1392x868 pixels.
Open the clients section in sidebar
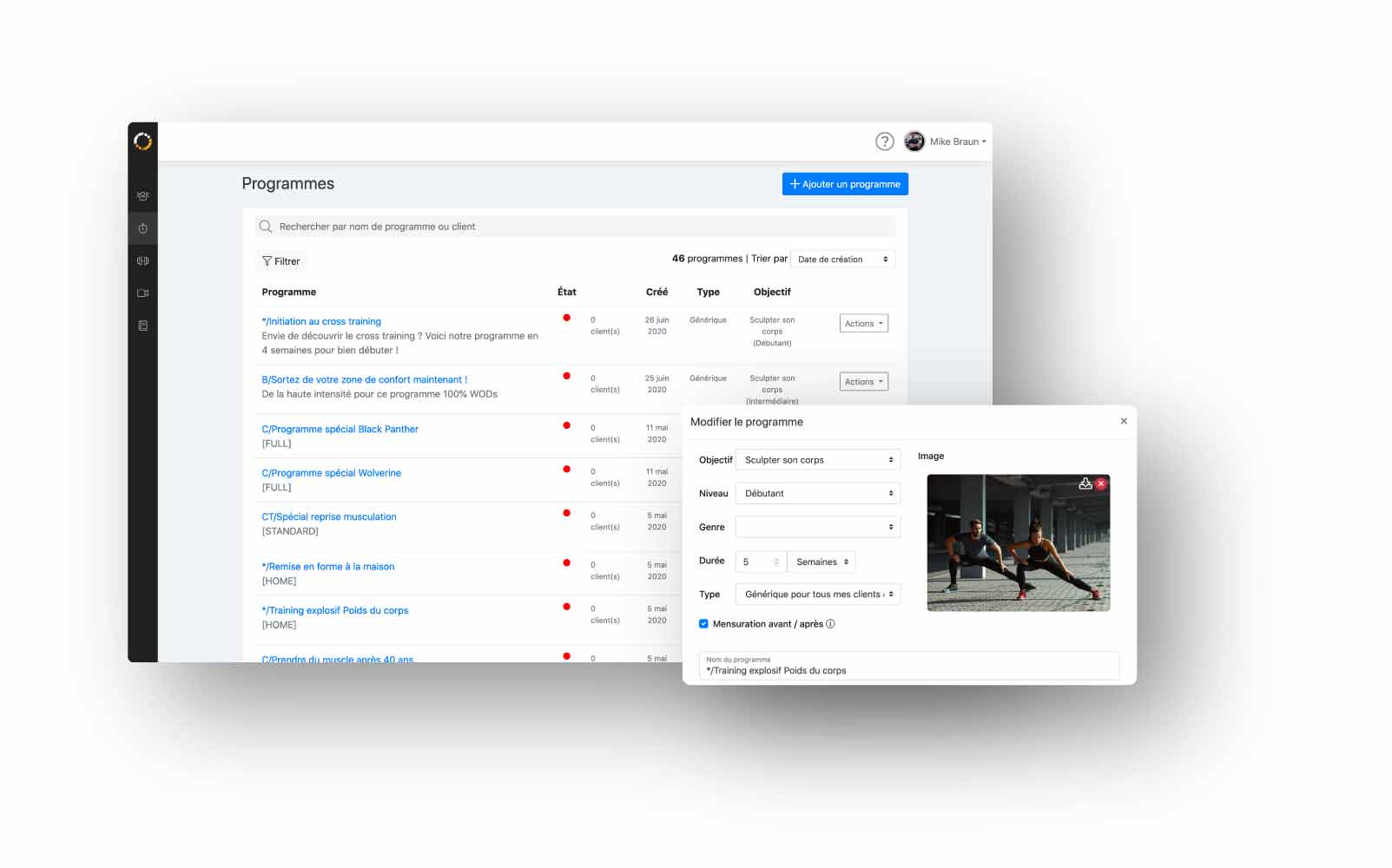pos(142,196)
